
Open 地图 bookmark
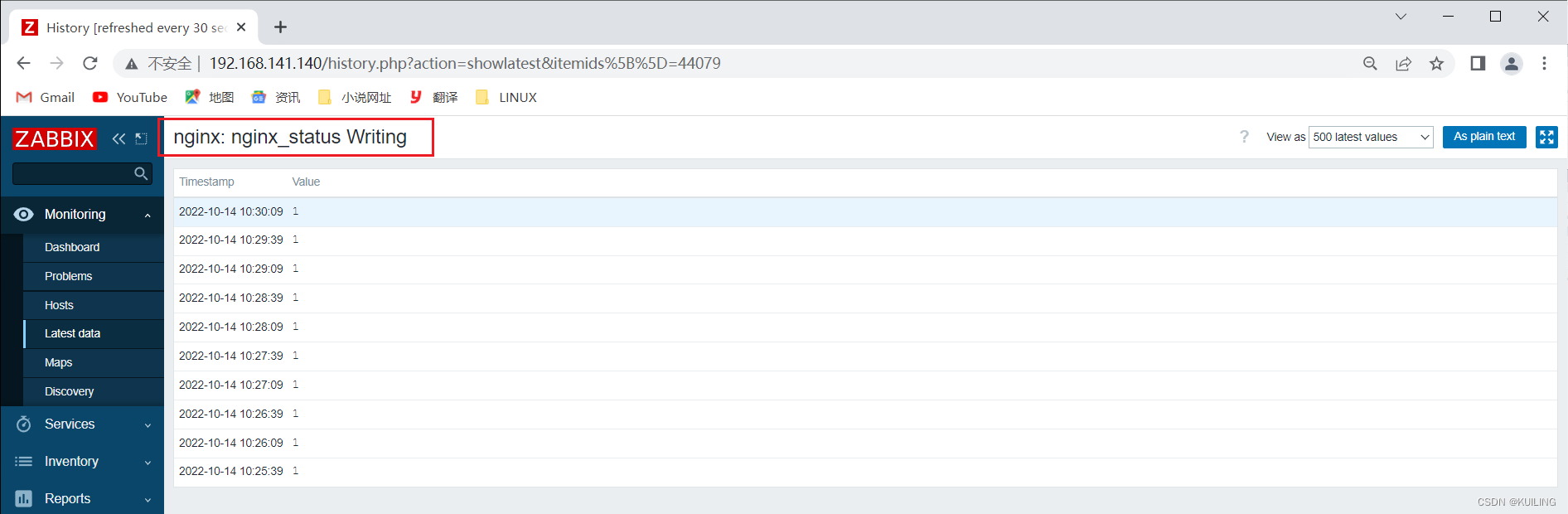(x=209, y=97)
